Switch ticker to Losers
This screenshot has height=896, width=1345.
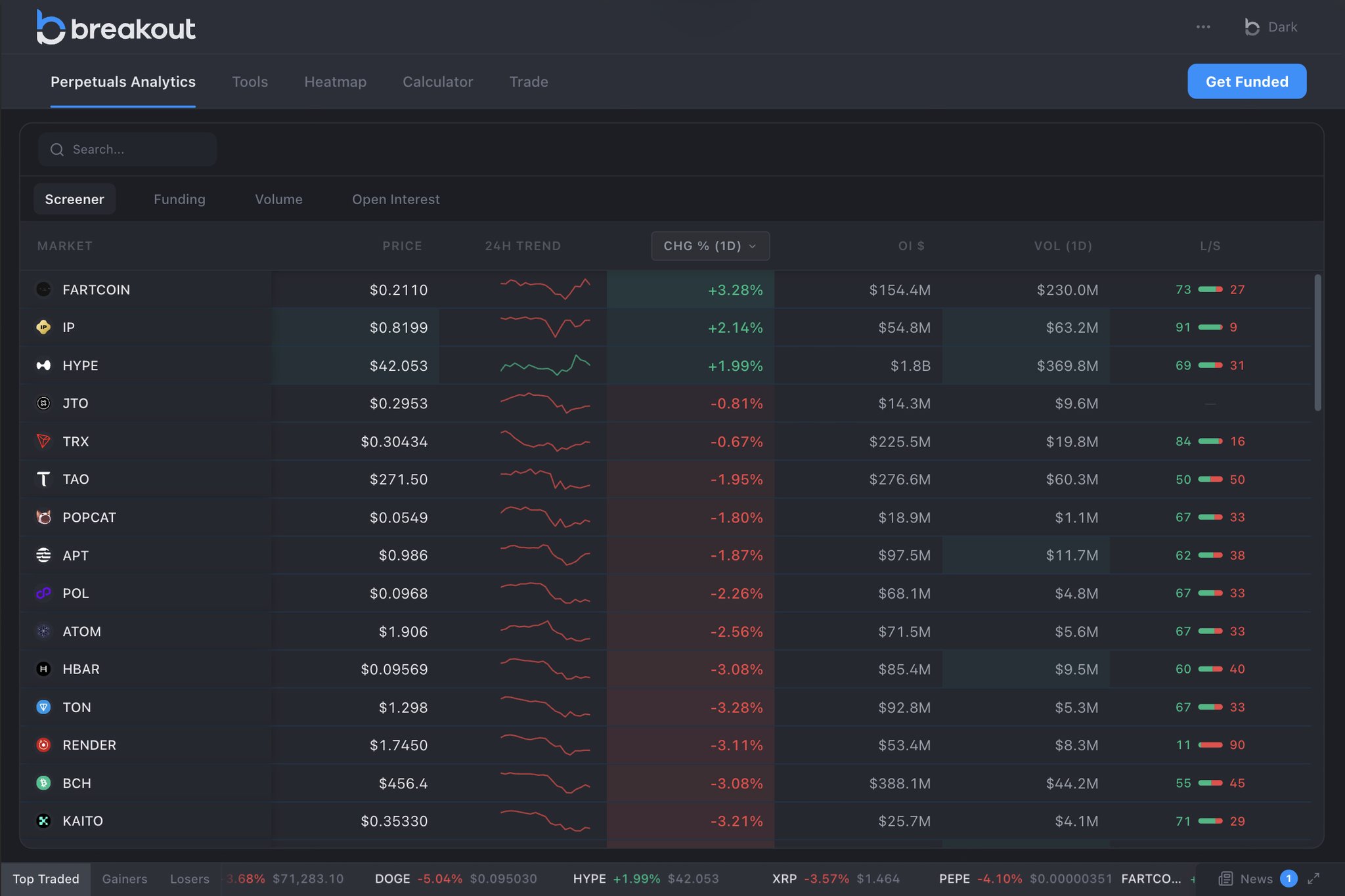[x=189, y=879]
